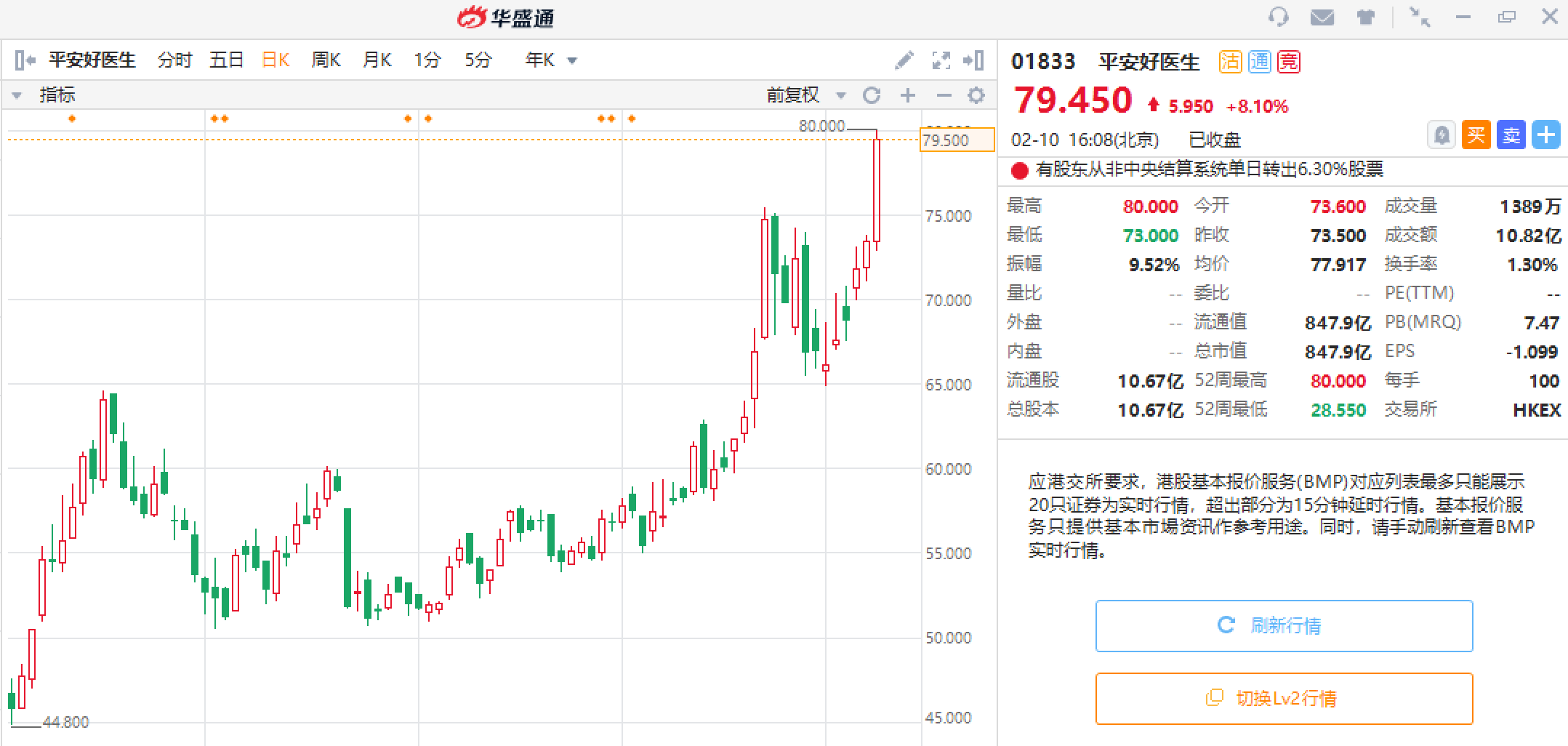Click the 80.000 high marker on chart
The image size is (1568, 746).
[x=822, y=126]
